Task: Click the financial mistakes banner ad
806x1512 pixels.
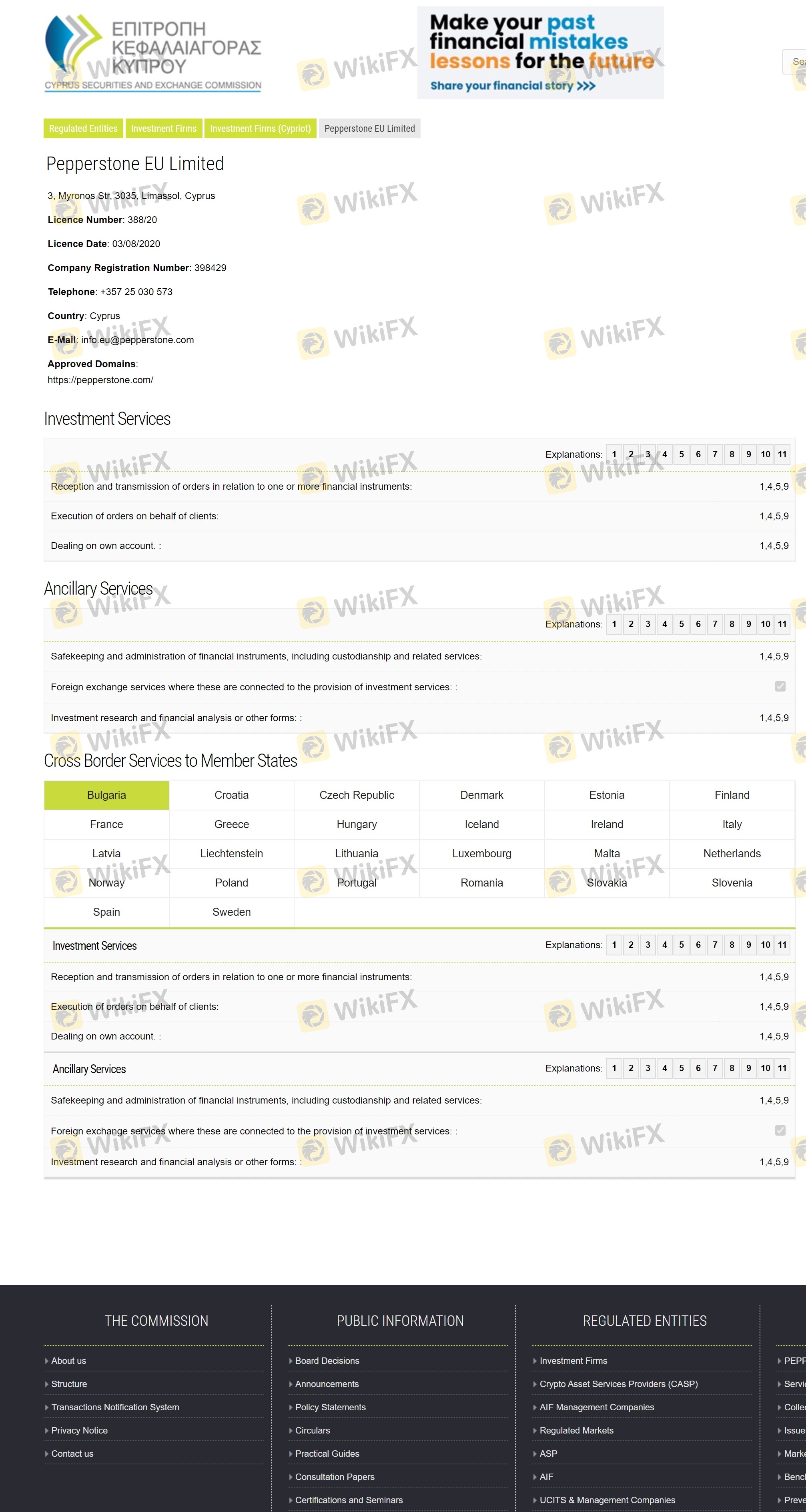Action: [540, 53]
